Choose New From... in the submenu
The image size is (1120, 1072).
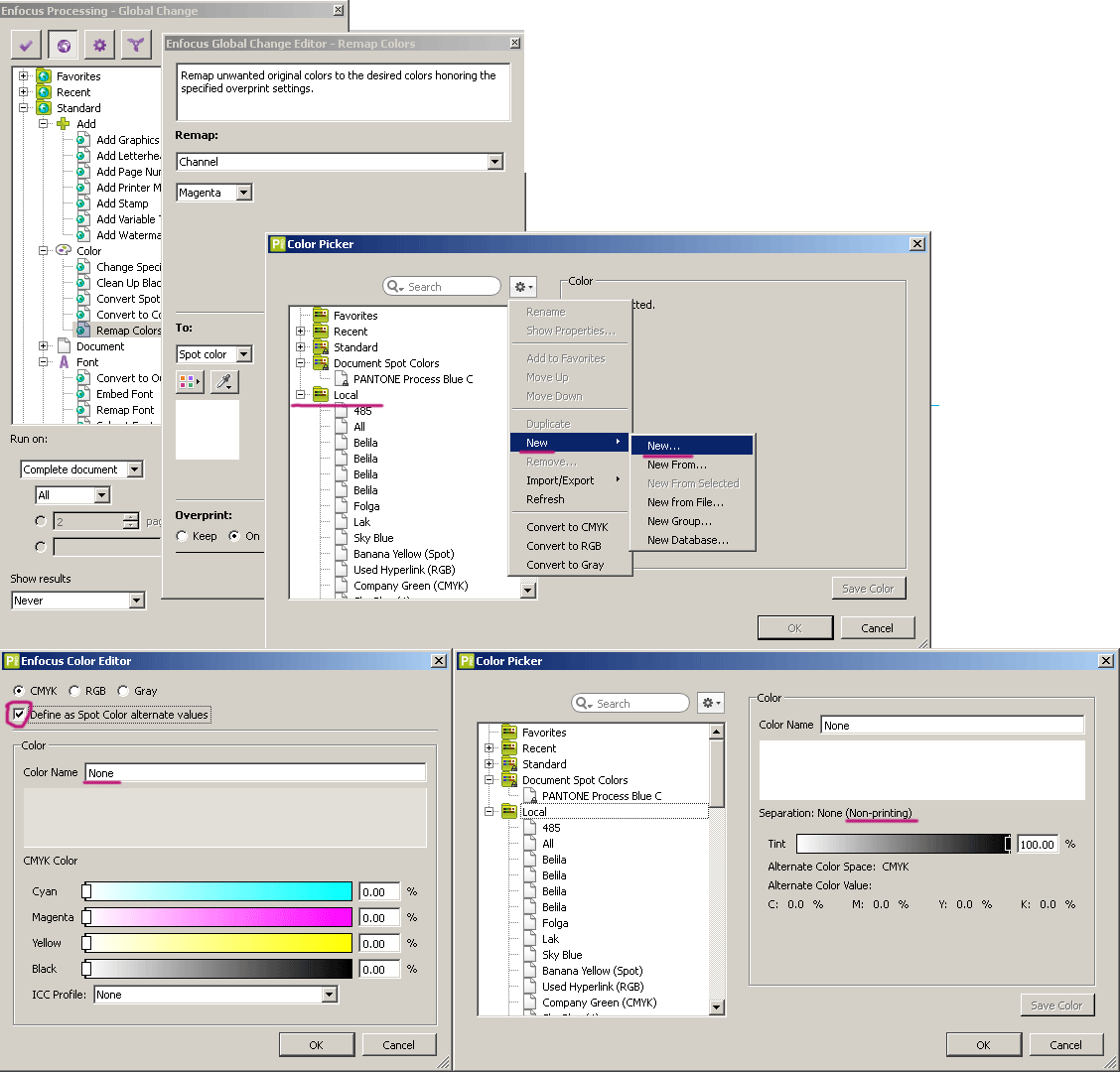coord(692,465)
